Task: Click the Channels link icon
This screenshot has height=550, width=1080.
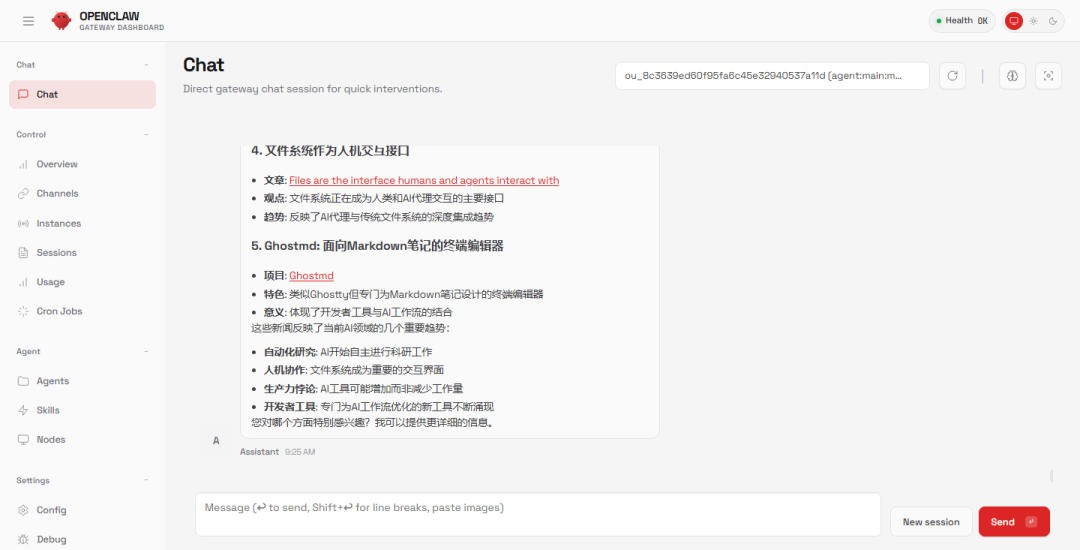Action: pos(23,193)
